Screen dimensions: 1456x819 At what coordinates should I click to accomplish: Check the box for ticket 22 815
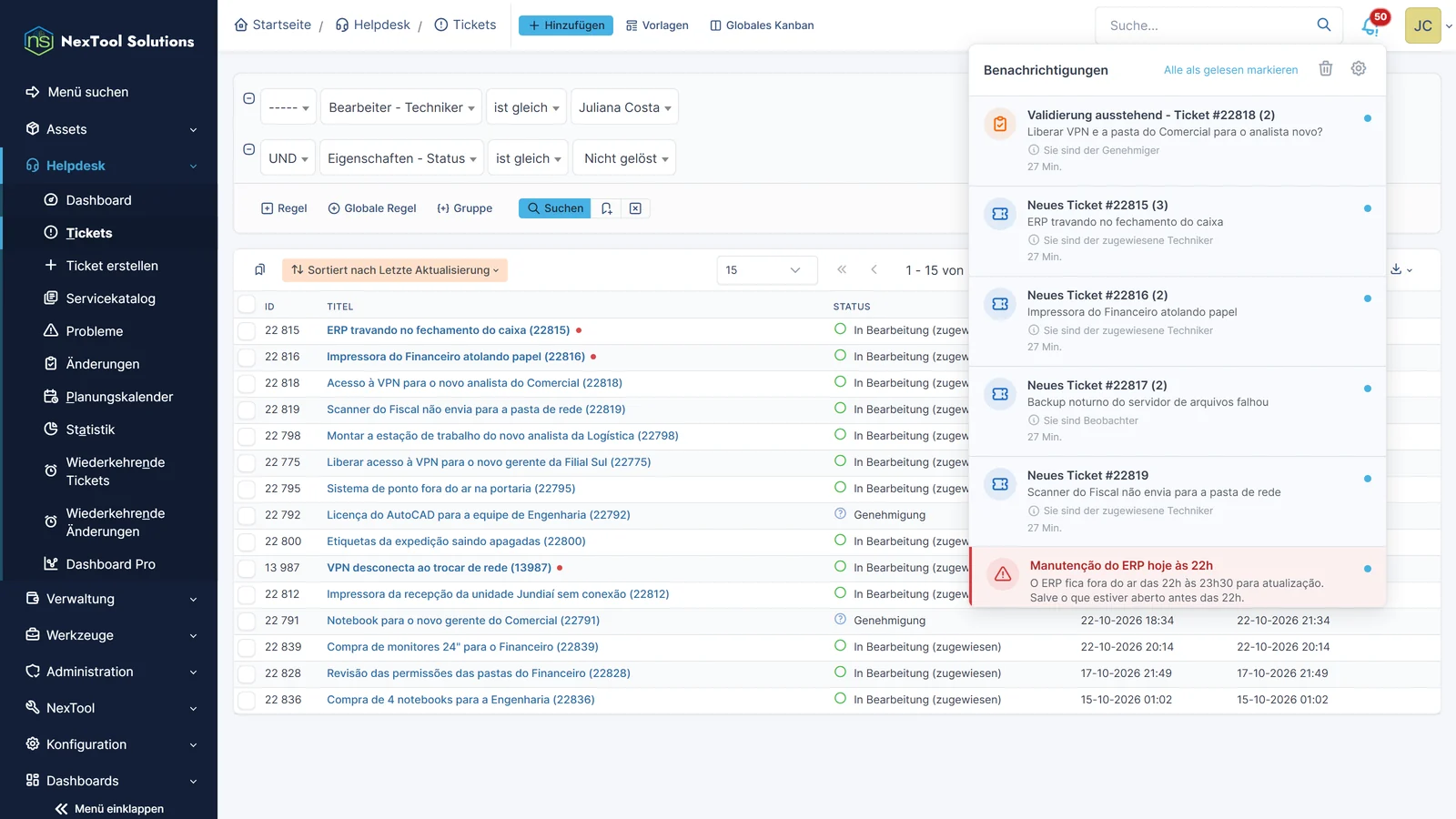pyautogui.click(x=247, y=330)
